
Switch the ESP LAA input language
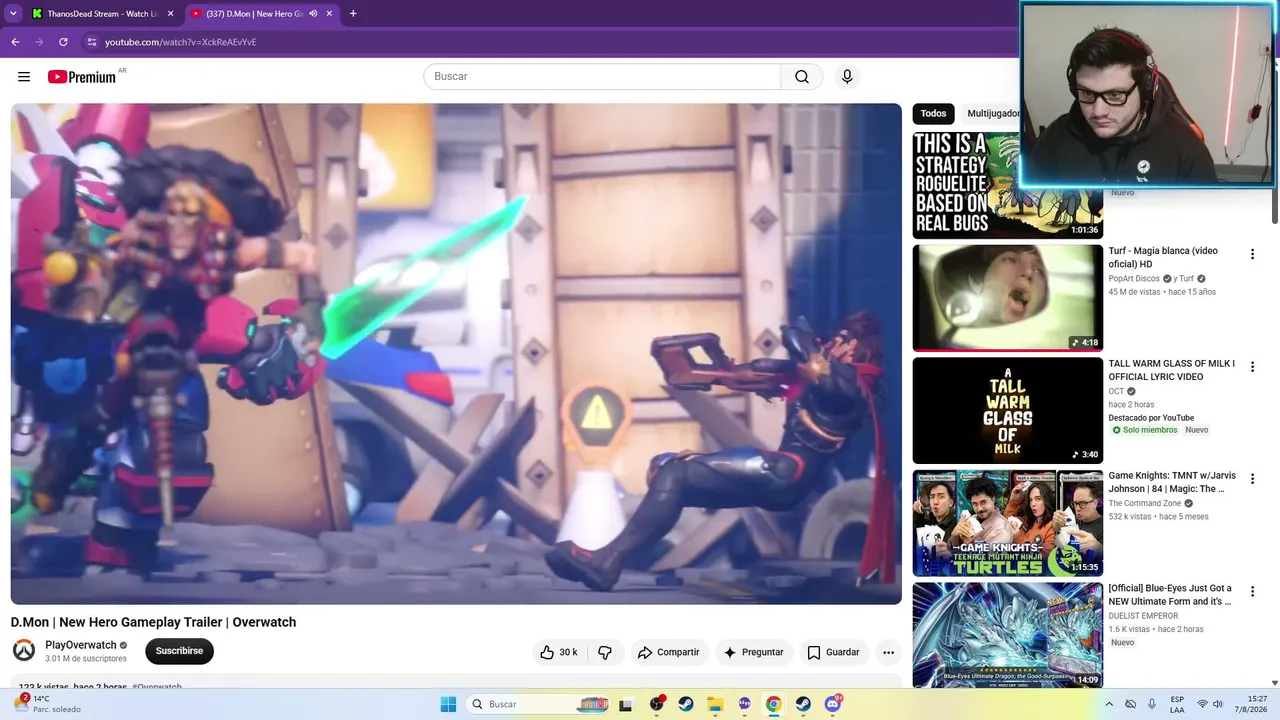(1177, 704)
